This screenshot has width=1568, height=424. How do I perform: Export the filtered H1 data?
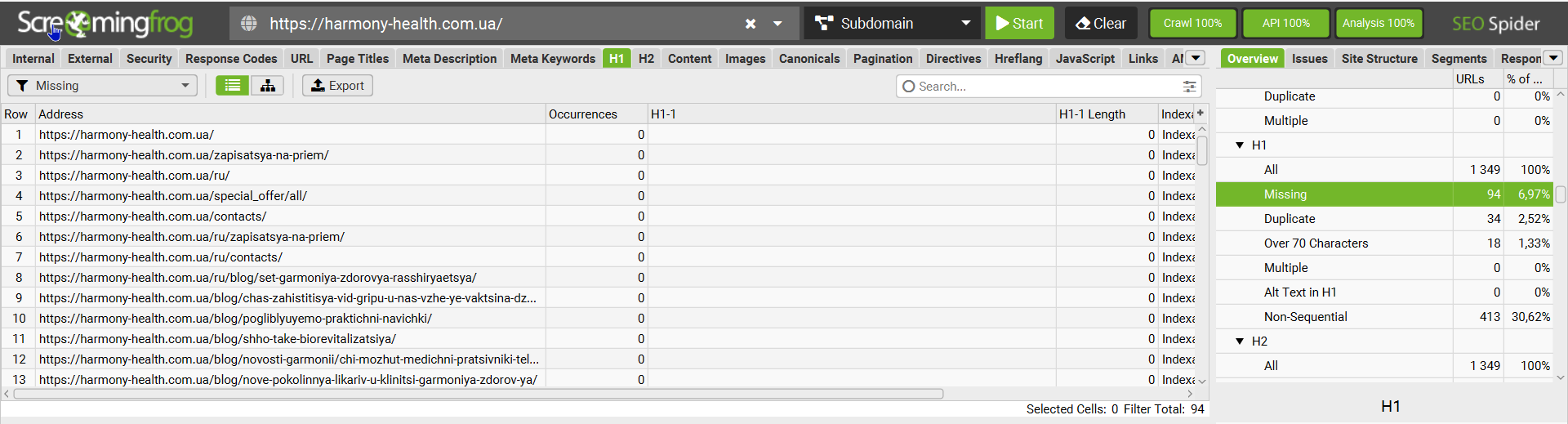pos(337,86)
